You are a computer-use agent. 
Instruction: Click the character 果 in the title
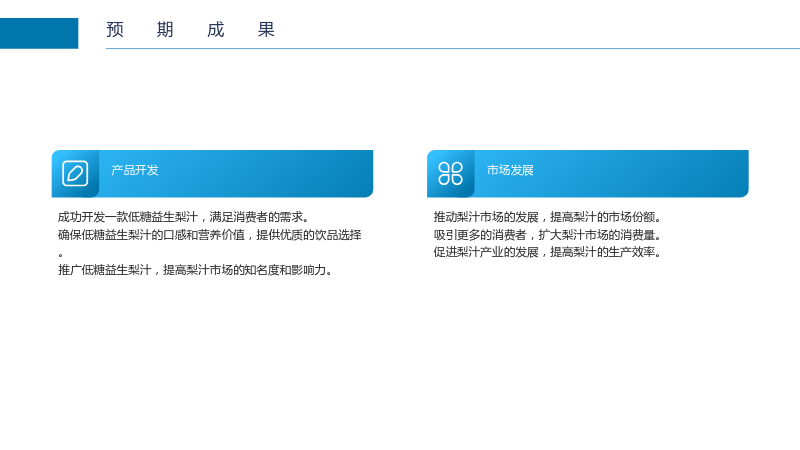tap(266, 30)
